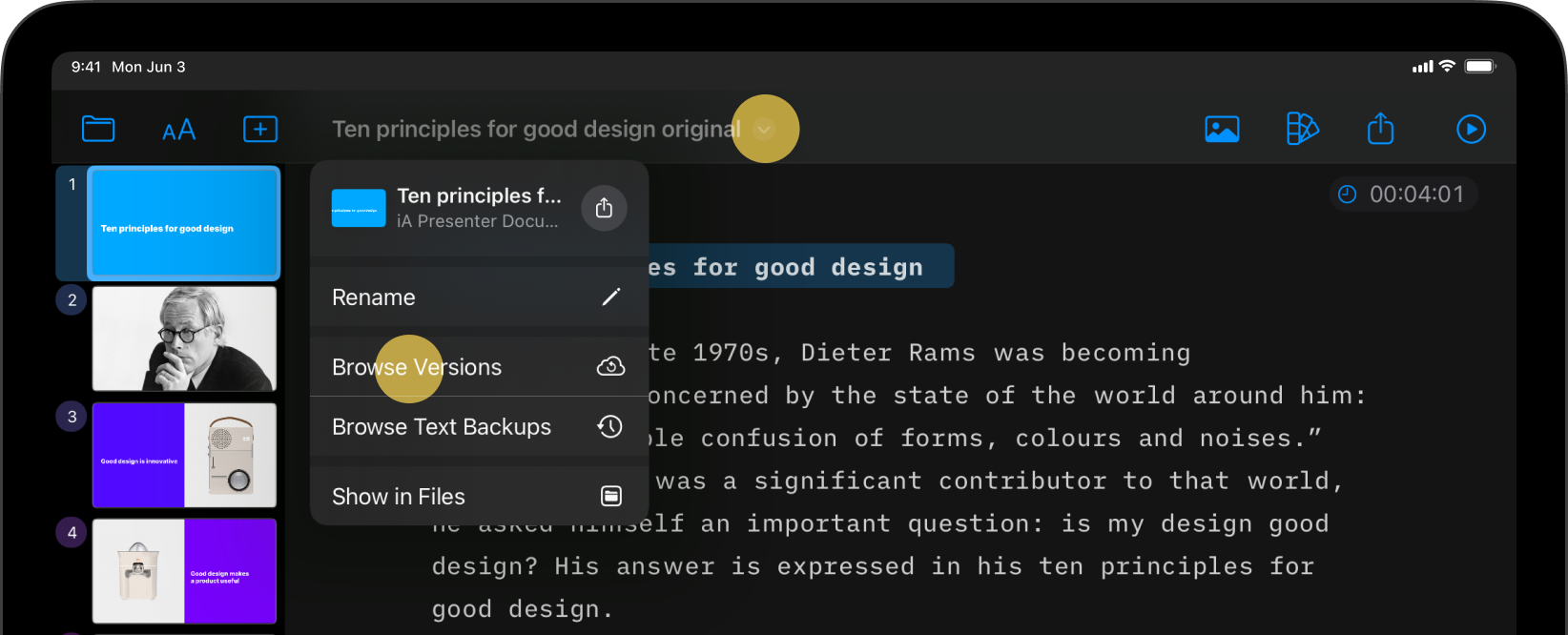Share document from popup header
This screenshot has height=635, width=1568.
604,208
